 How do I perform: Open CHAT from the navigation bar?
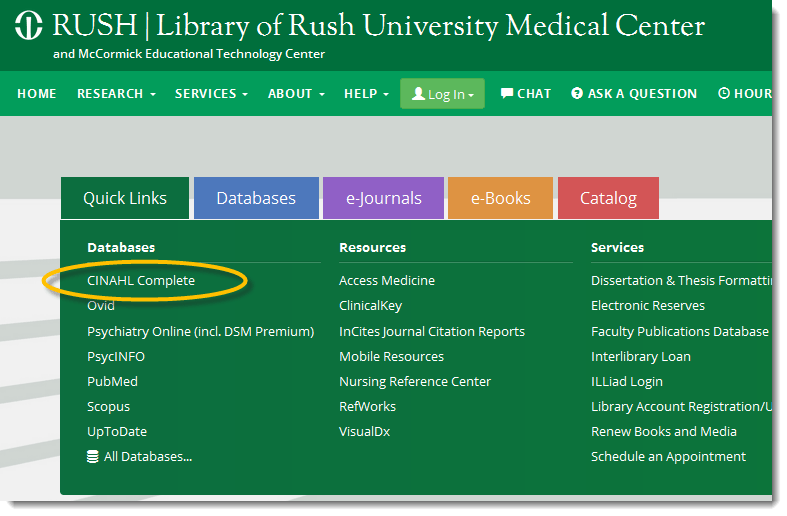click(x=526, y=94)
